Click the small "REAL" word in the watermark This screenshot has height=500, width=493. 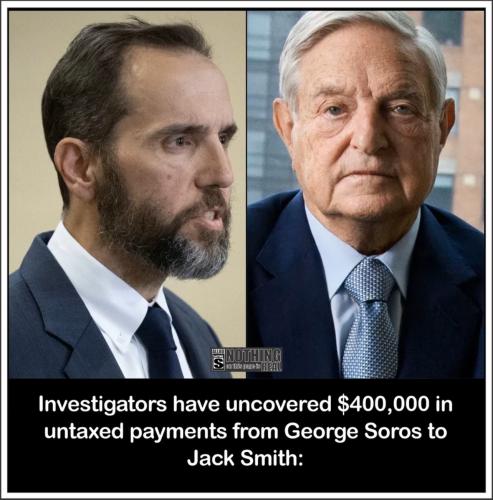tap(272, 367)
